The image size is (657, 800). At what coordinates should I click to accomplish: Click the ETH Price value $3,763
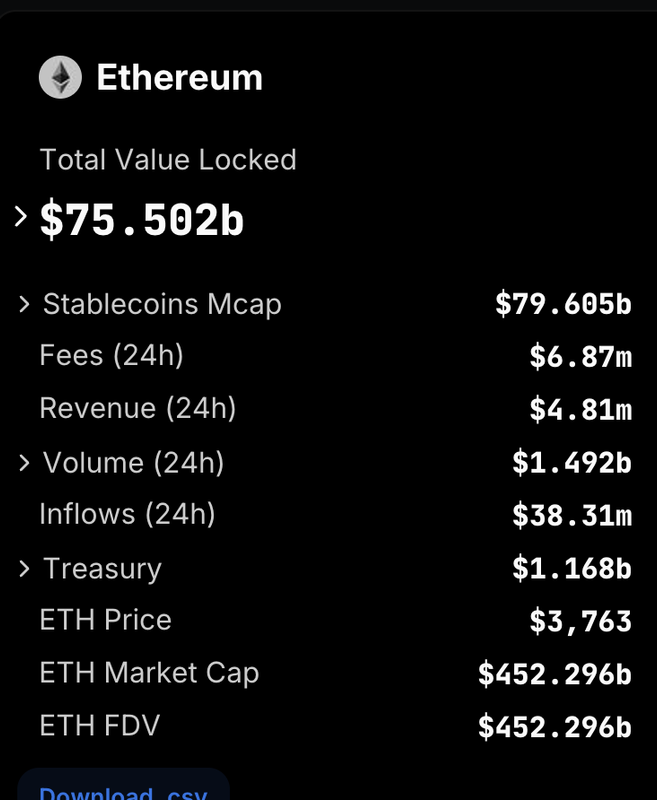click(x=580, y=621)
